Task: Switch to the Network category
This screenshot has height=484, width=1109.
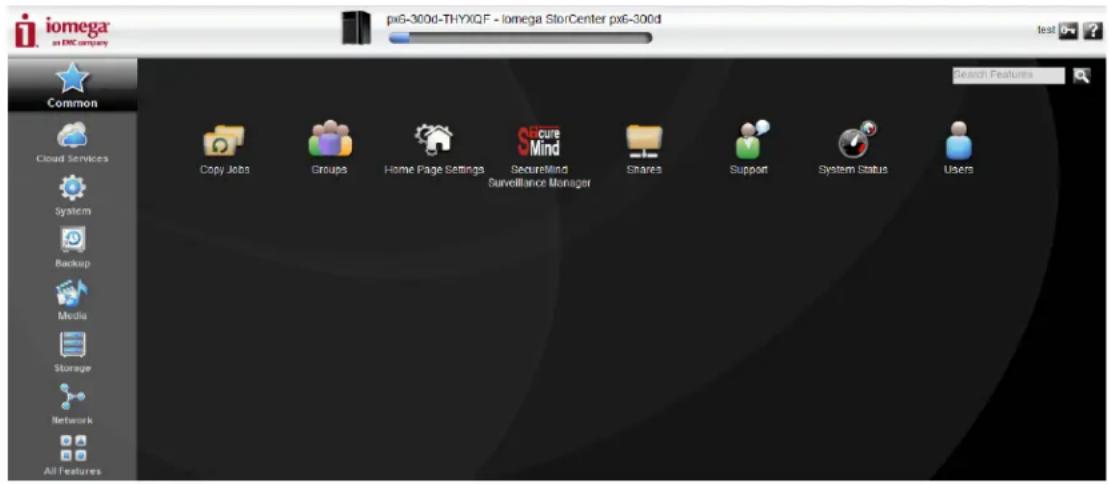Action: 73,403
